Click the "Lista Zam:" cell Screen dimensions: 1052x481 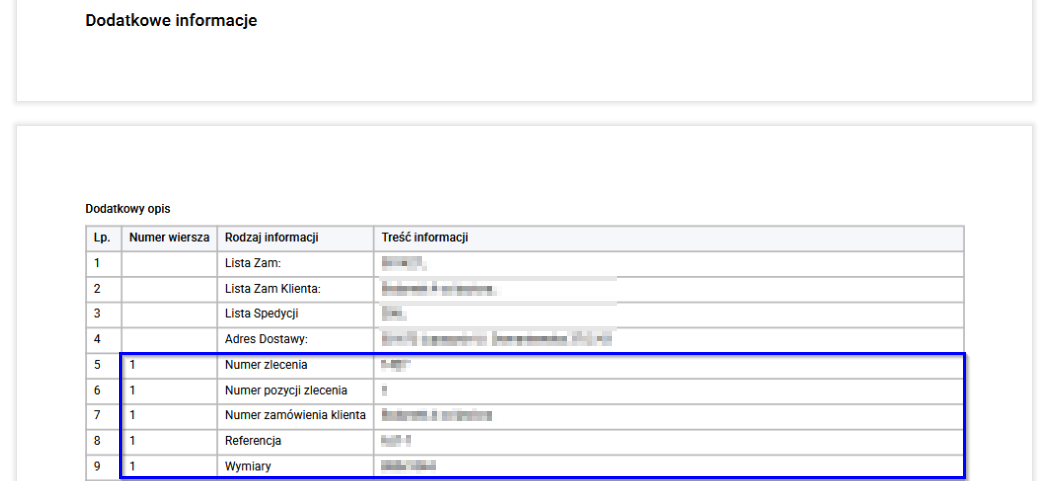point(295,264)
